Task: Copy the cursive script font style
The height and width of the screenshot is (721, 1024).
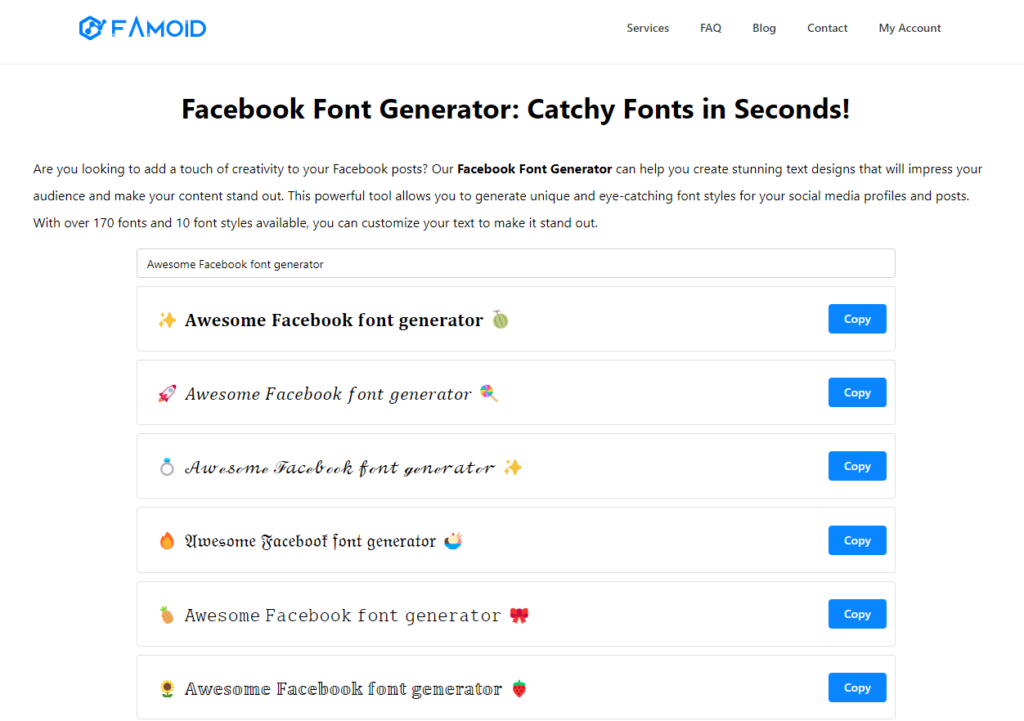Action: (856, 465)
